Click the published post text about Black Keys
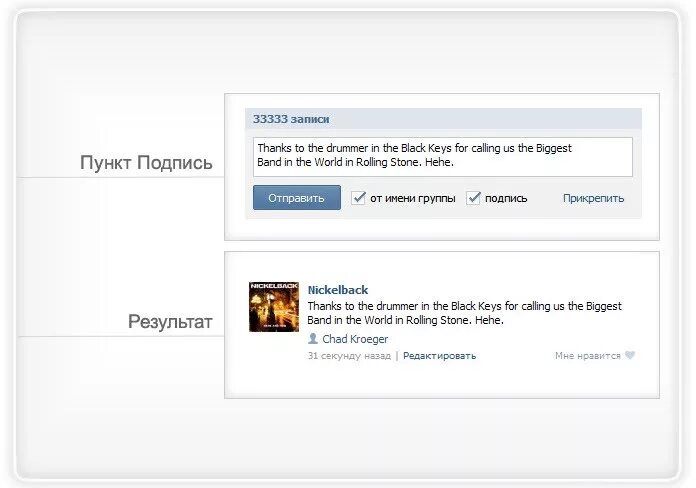The image size is (696, 488). pos(464,313)
